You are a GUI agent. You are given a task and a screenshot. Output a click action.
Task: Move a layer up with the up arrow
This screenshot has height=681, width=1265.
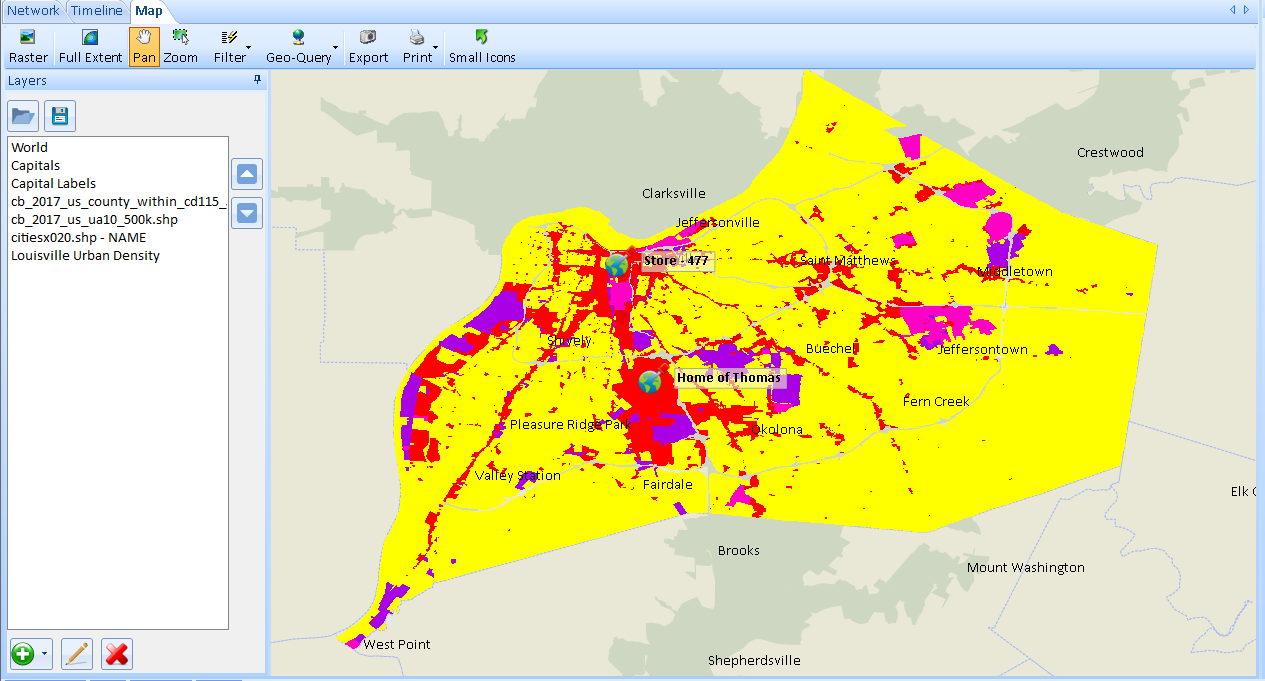tap(246, 173)
